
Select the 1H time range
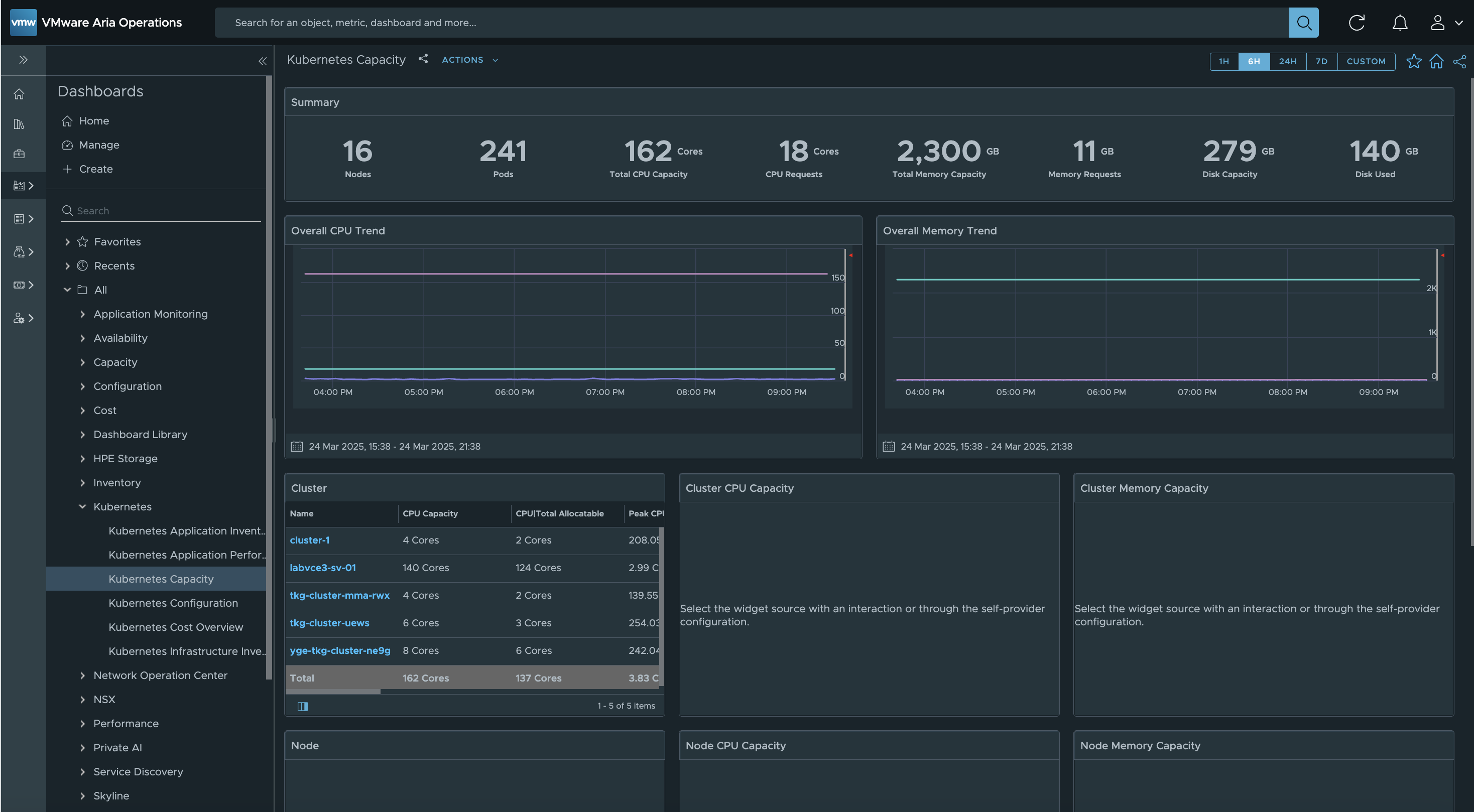(1224, 61)
